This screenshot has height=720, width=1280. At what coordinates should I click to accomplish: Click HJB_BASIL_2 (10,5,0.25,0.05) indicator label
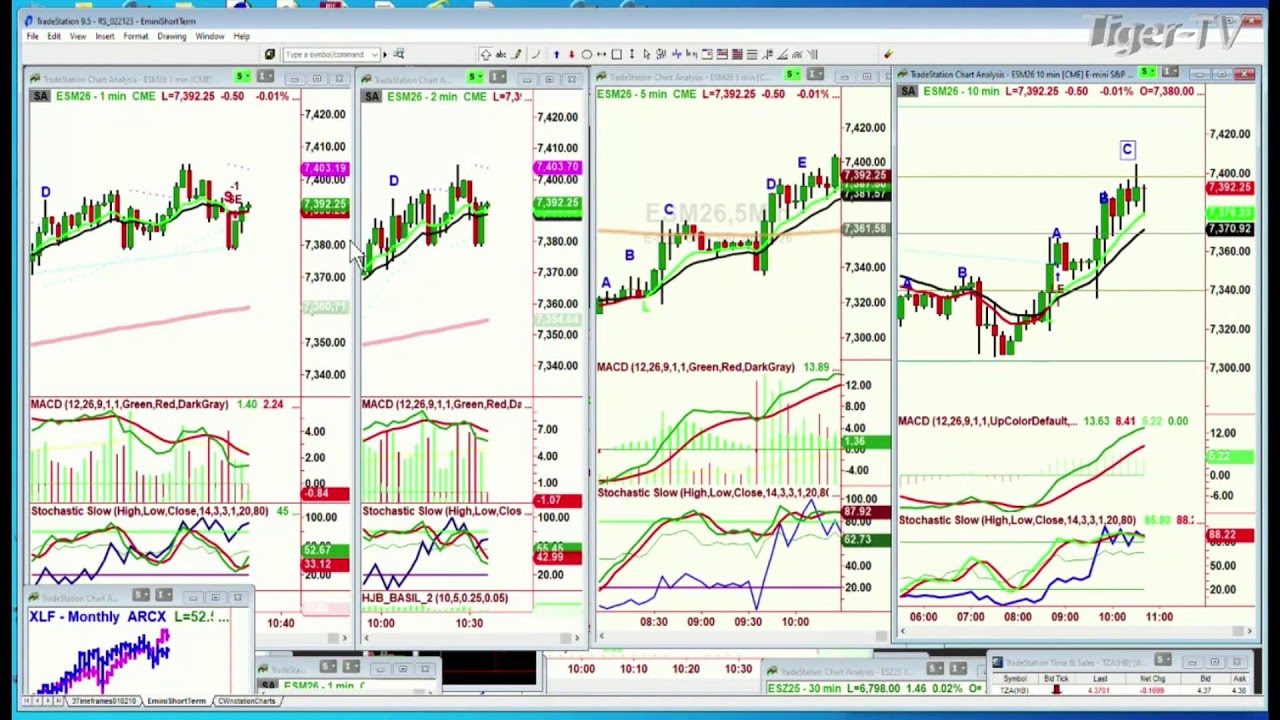pos(435,598)
